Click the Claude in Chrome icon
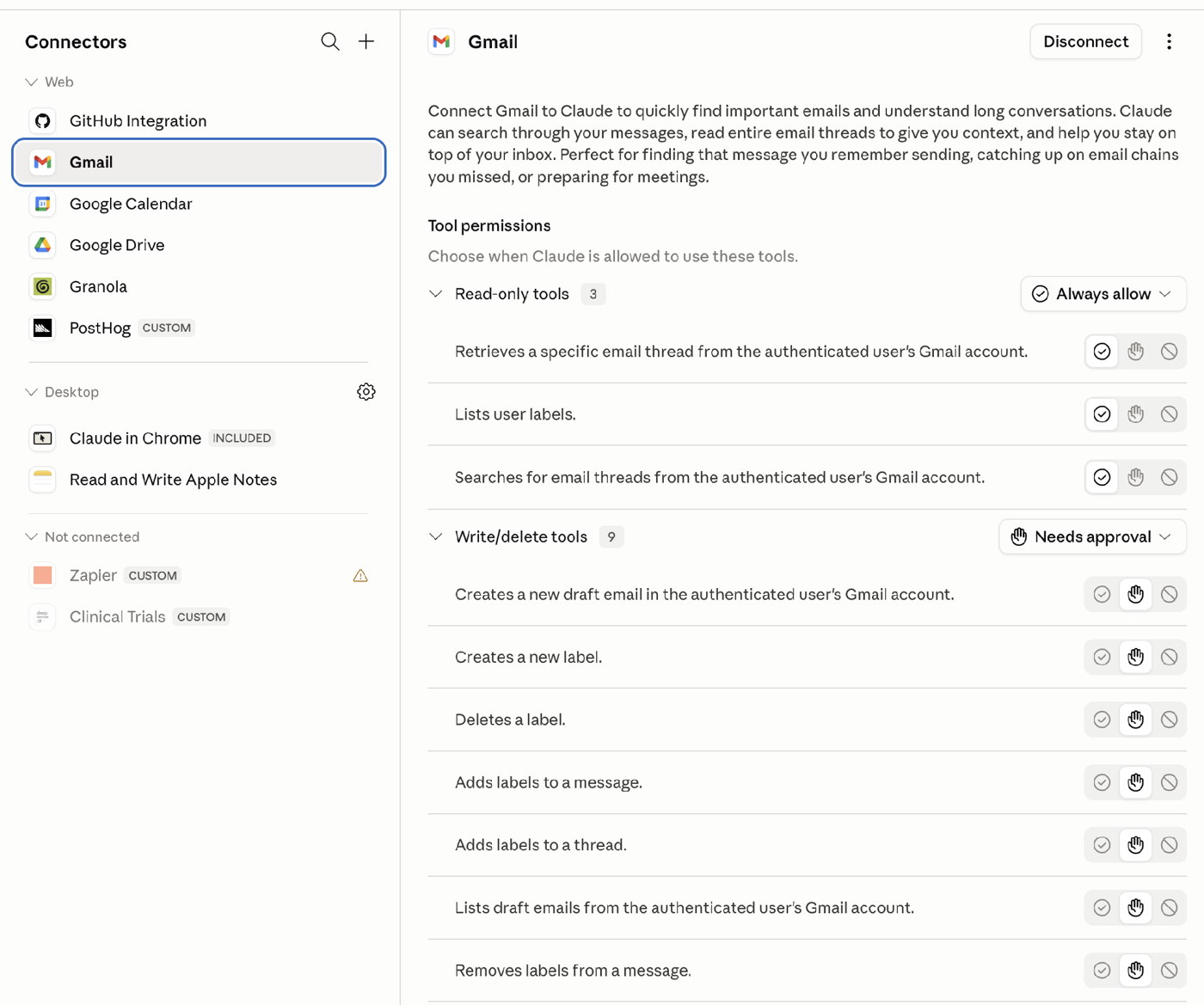This screenshot has height=1005, width=1204. click(x=43, y=438)
